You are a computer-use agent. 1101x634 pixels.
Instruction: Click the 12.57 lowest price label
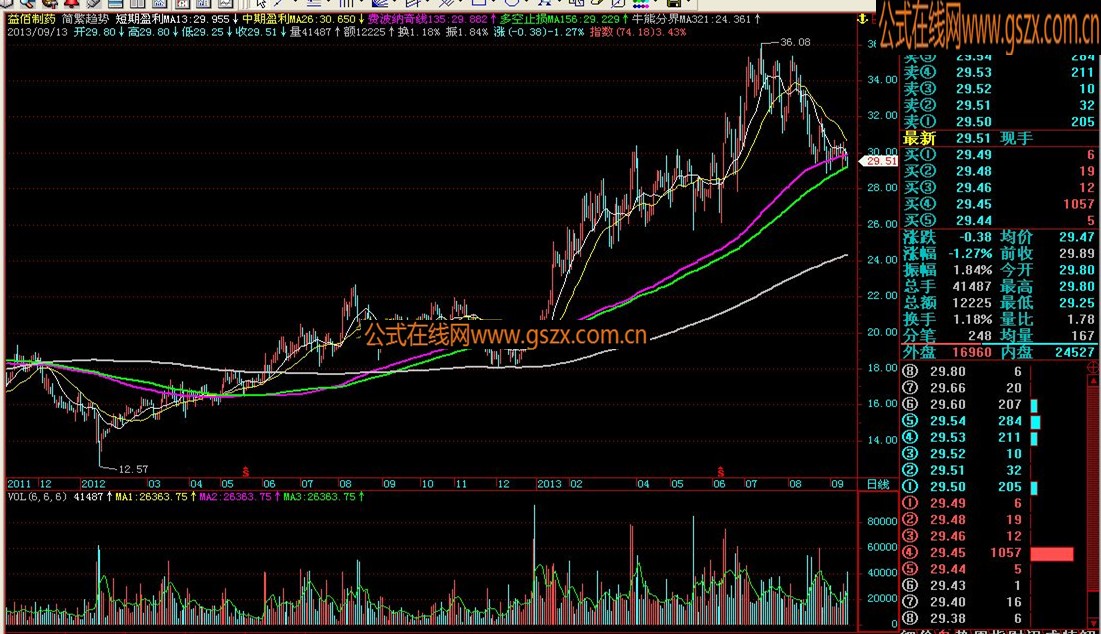click(x=133, y=469)
